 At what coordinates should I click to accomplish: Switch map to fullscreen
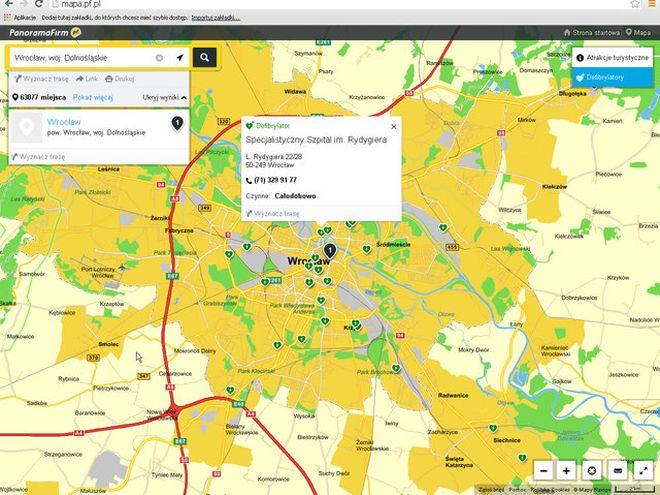click(x=644, y=471)
